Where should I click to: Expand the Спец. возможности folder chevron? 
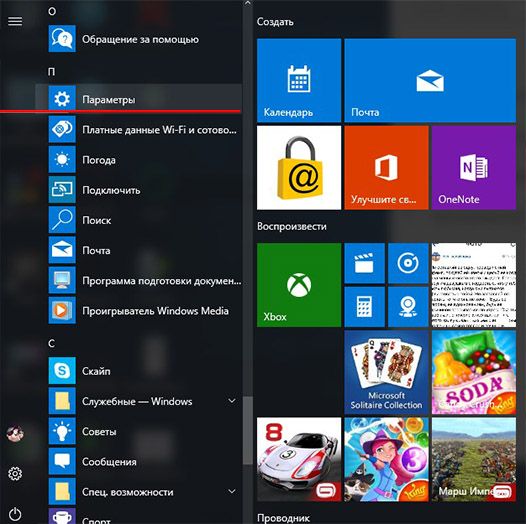pyautogui.click(x=231, y=491)
